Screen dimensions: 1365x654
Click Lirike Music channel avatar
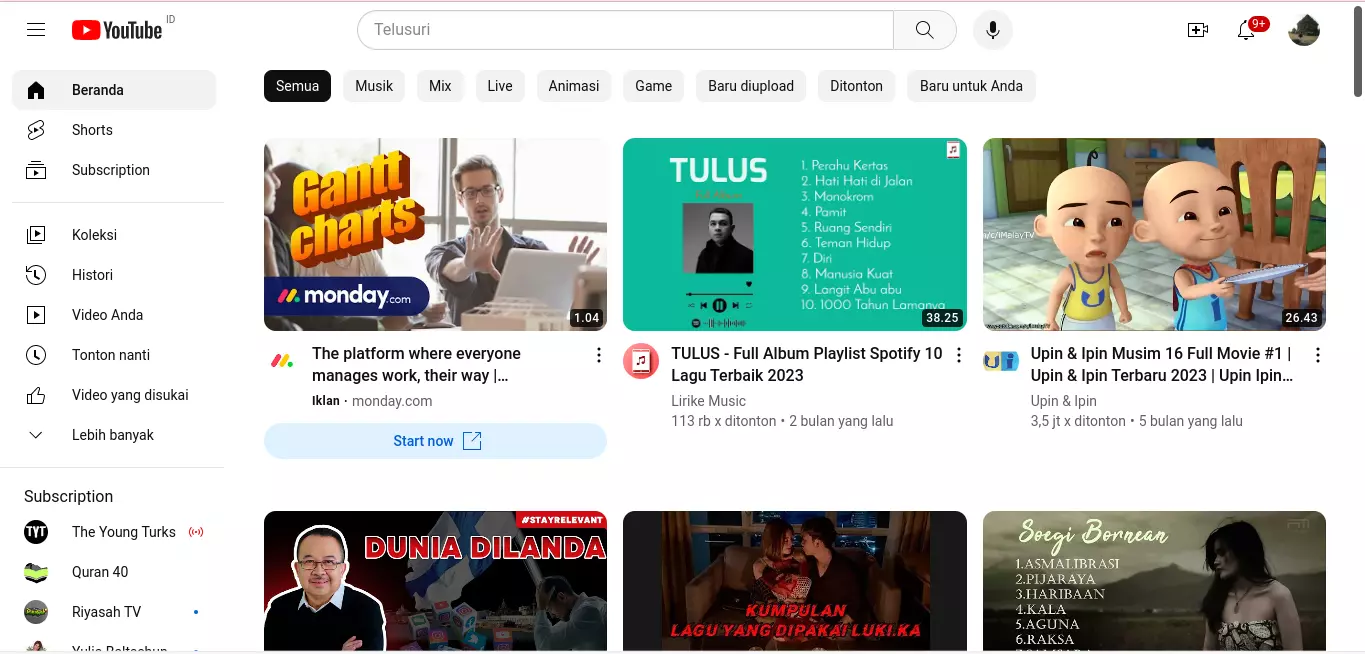click(x=641, y=361)
